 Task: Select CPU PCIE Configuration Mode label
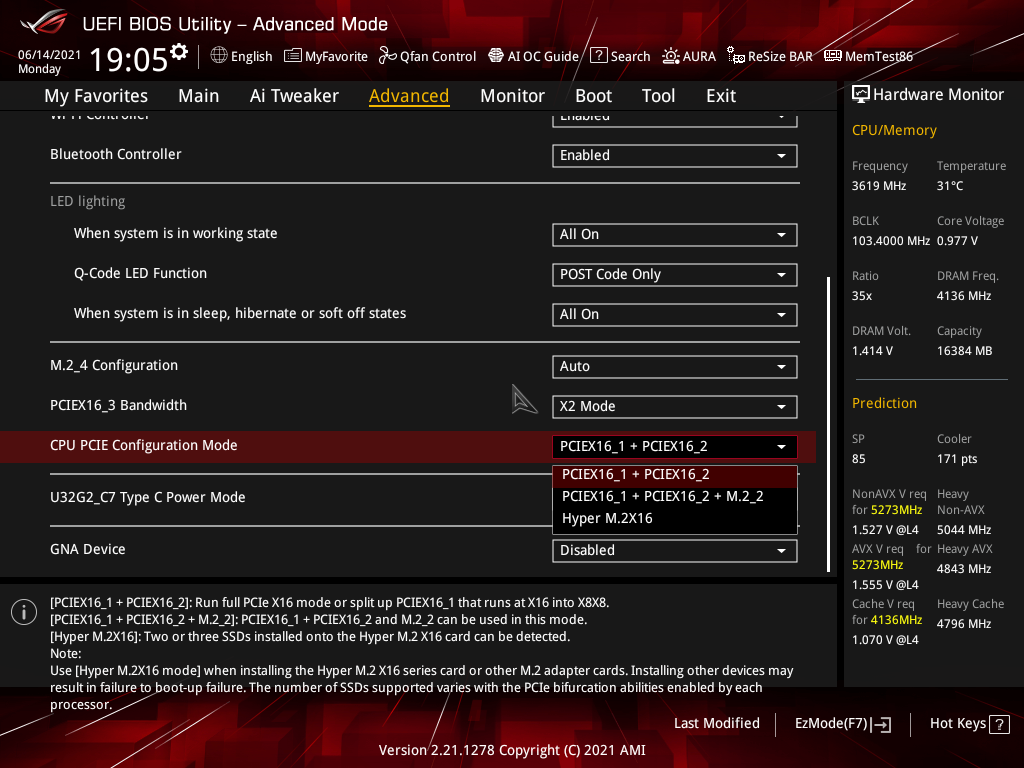coord(144,445)
